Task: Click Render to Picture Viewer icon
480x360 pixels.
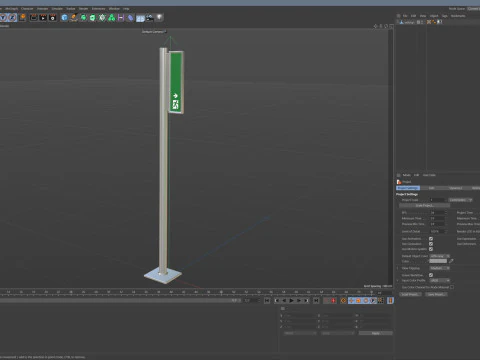Action: [43, 17]
